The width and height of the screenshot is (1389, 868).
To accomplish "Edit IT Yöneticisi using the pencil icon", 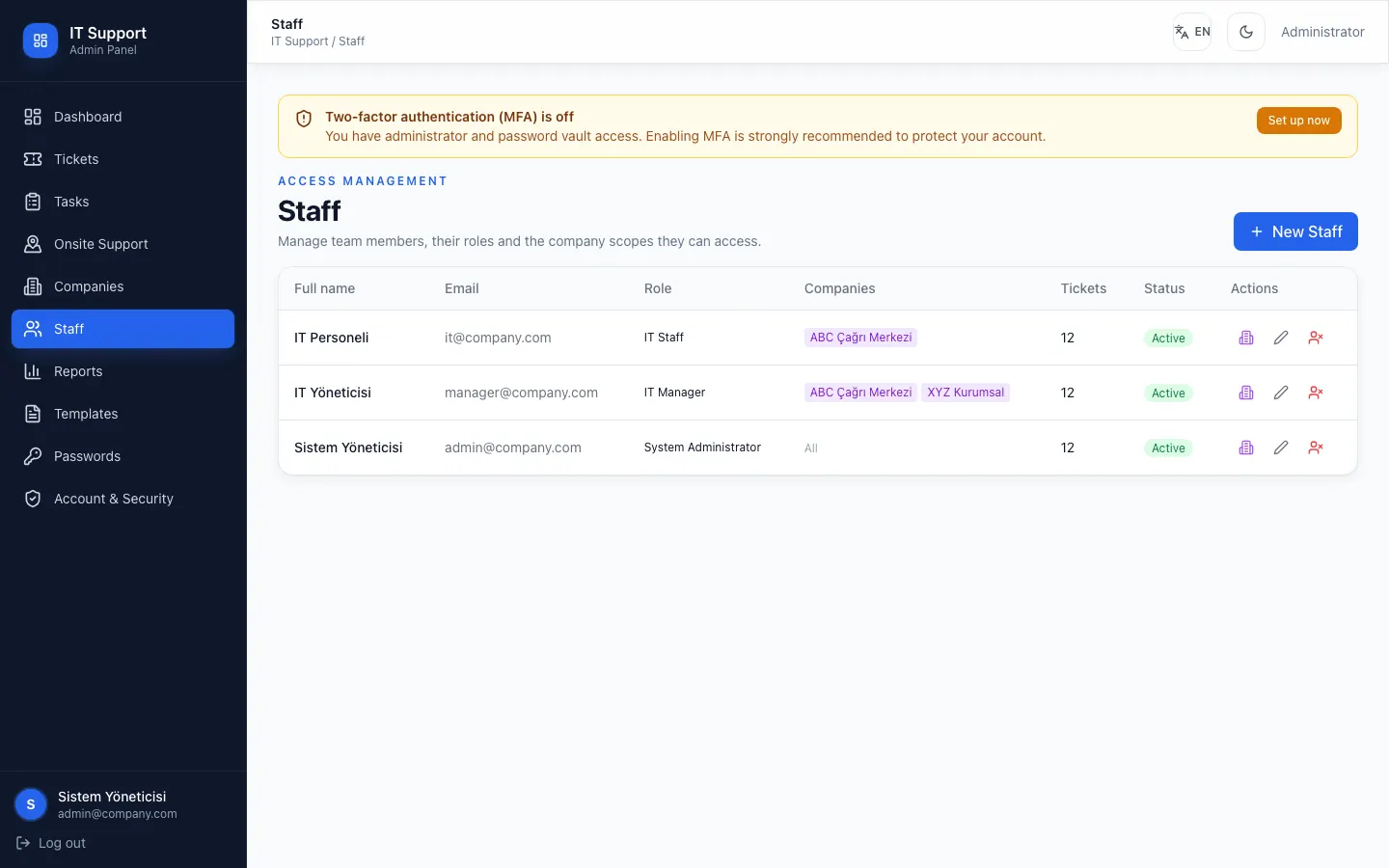I will click(1281, 393).
